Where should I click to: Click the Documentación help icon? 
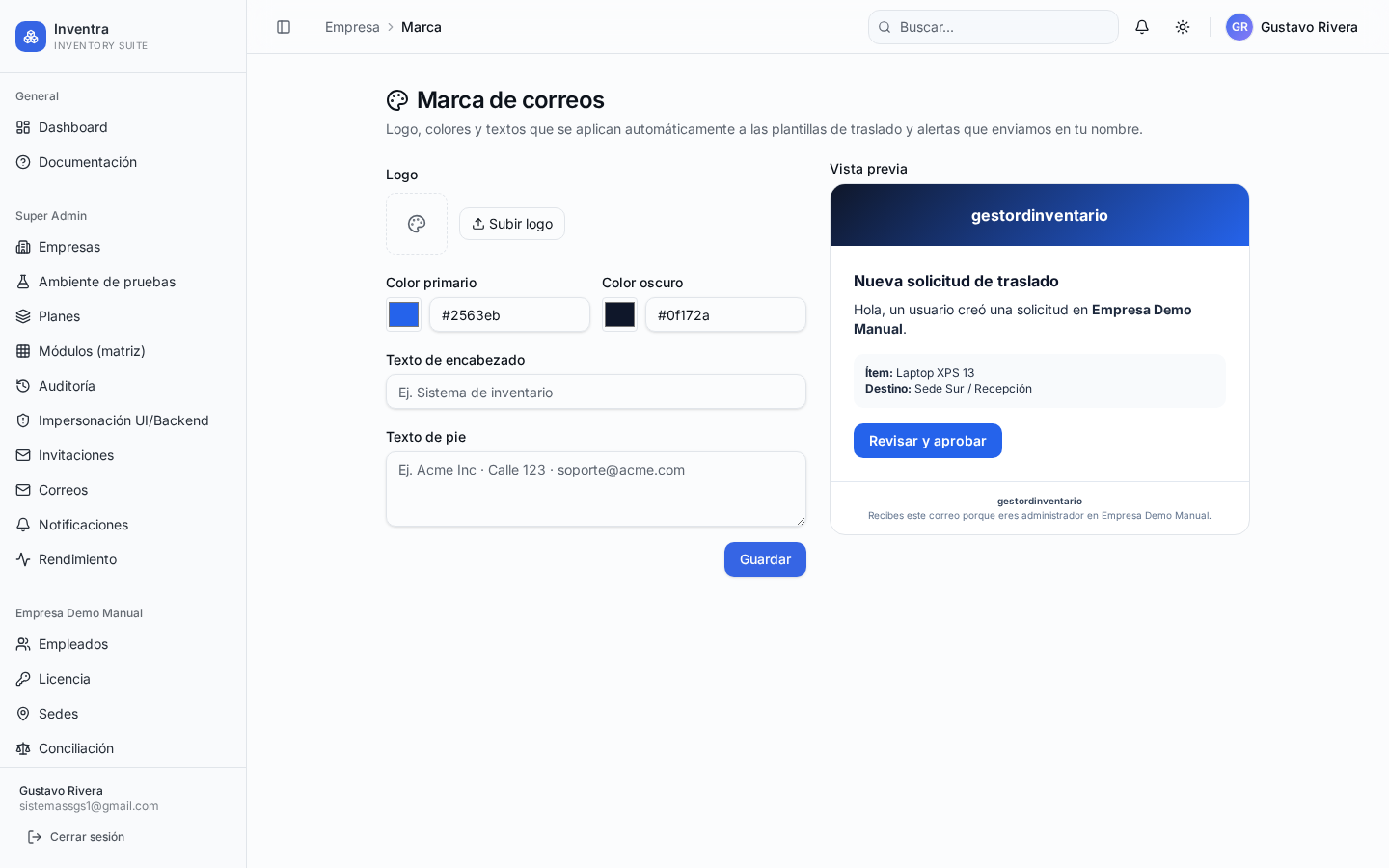click(x=23, y=162)
